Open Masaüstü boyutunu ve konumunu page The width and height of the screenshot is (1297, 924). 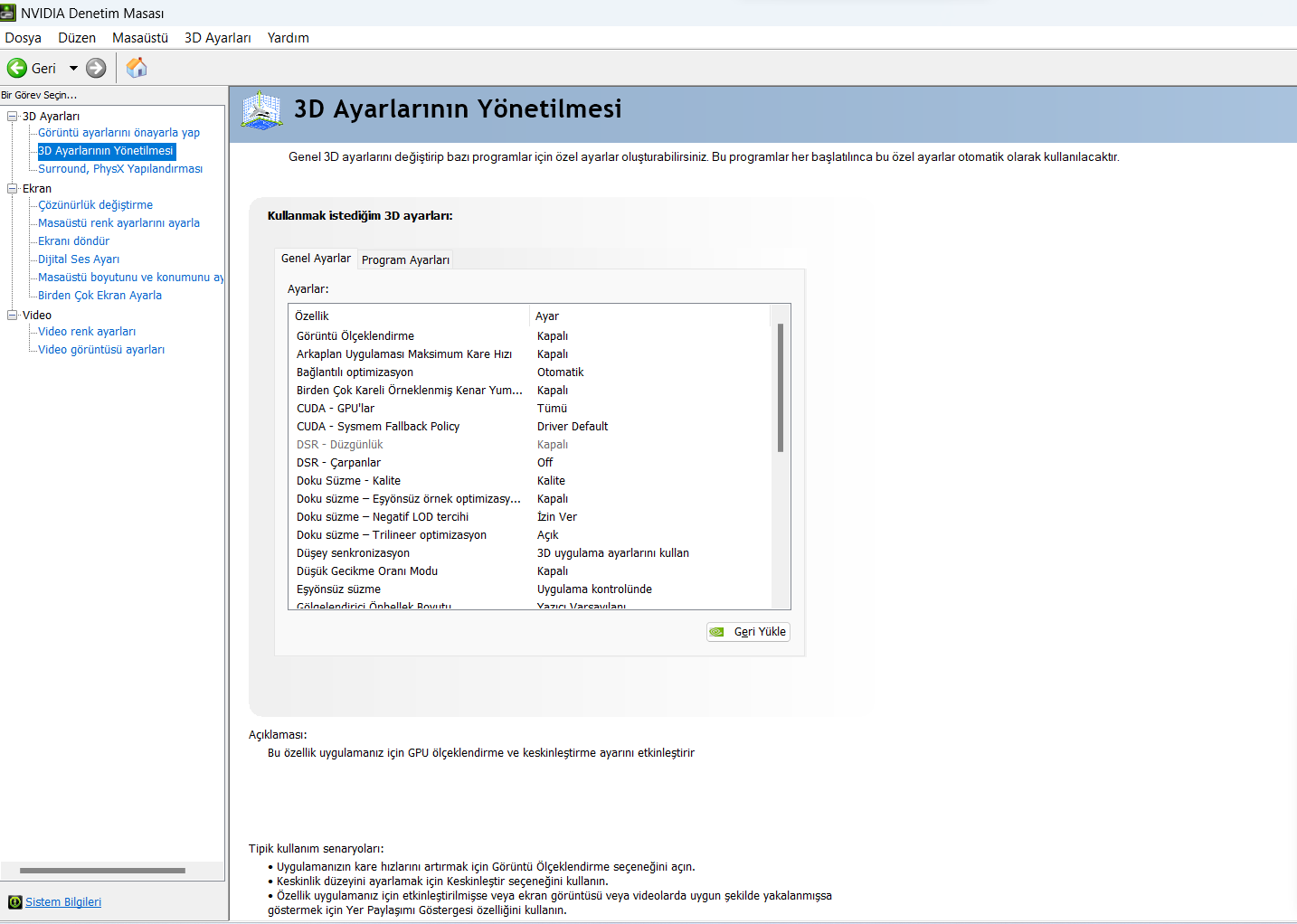tap(131, 278)
